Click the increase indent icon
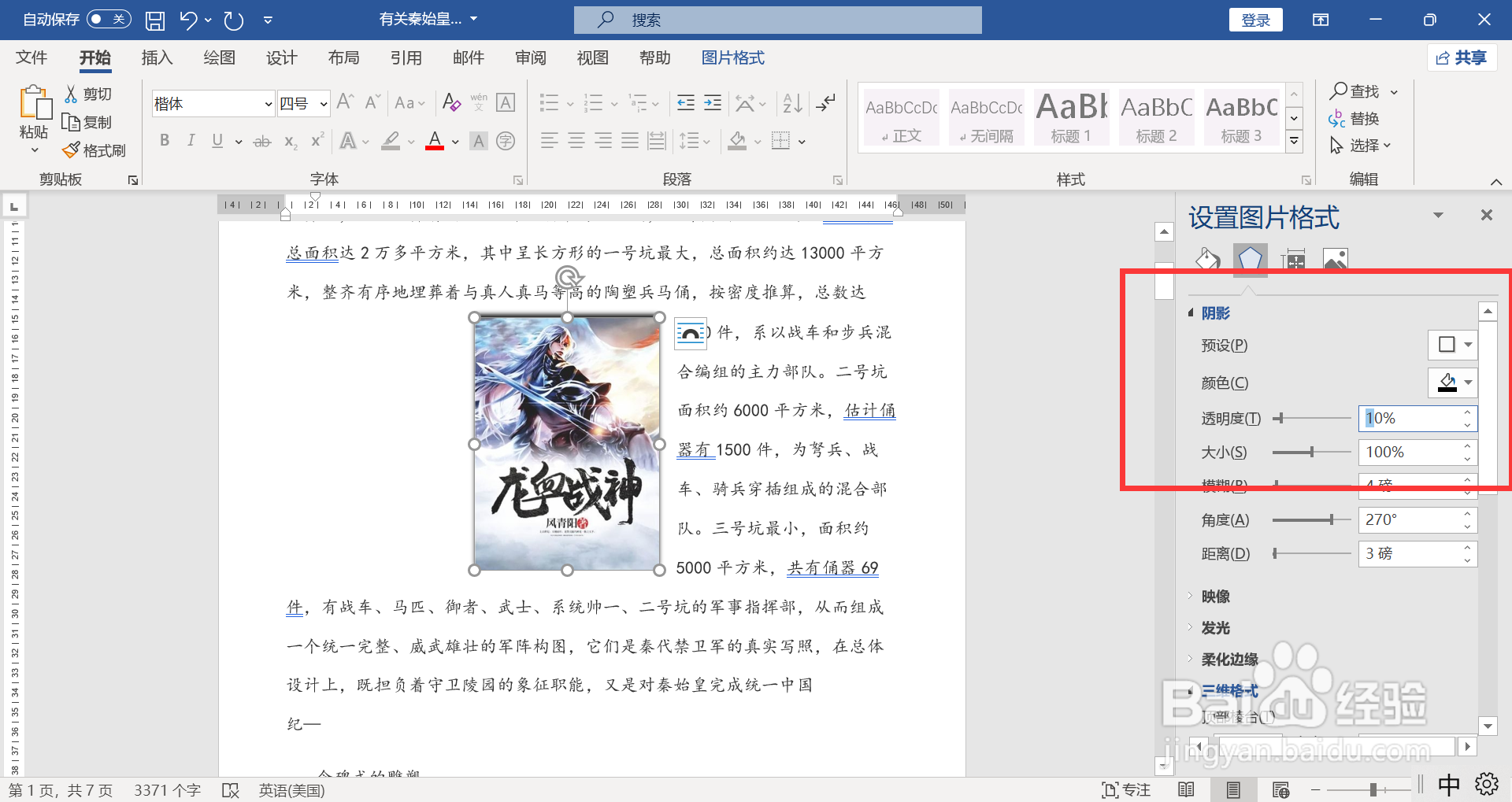The width and height of the screenshot is (1512, 802). pyautogui.click(x=713, y=102)
